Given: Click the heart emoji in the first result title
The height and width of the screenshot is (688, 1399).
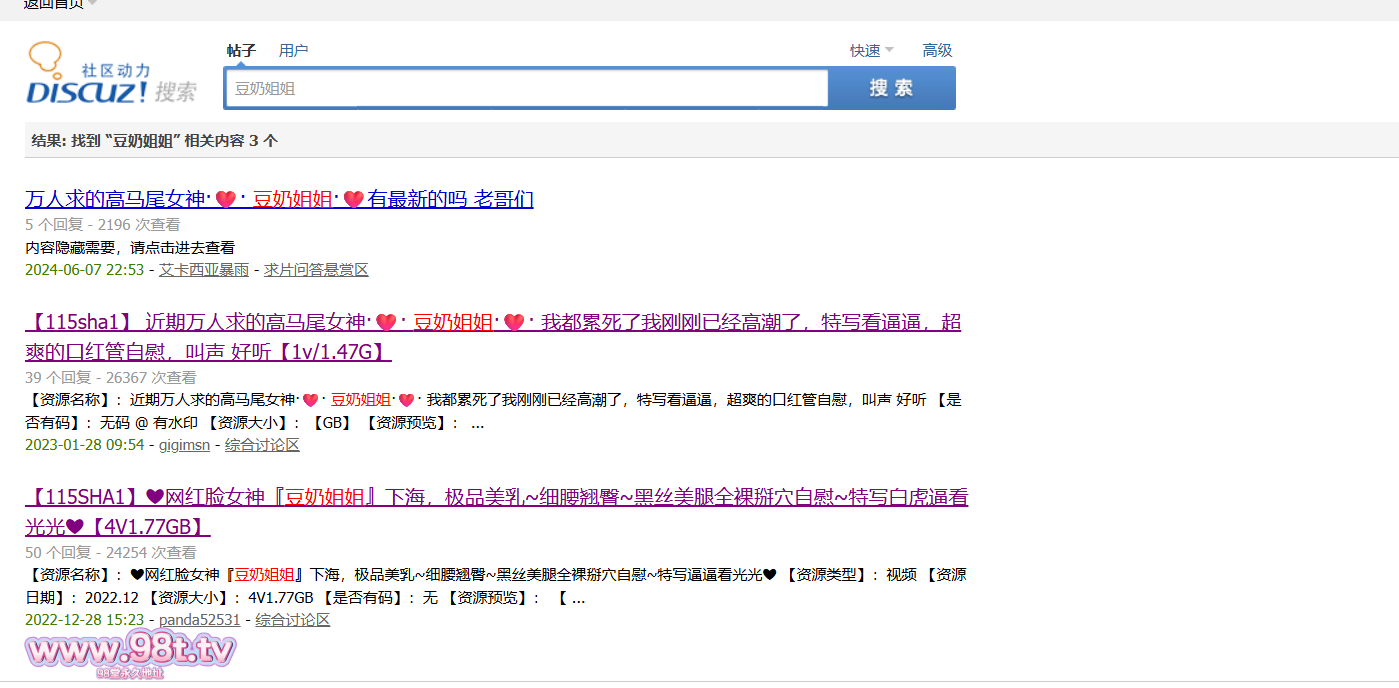Looking at the screenshot, I should (225, 199).
